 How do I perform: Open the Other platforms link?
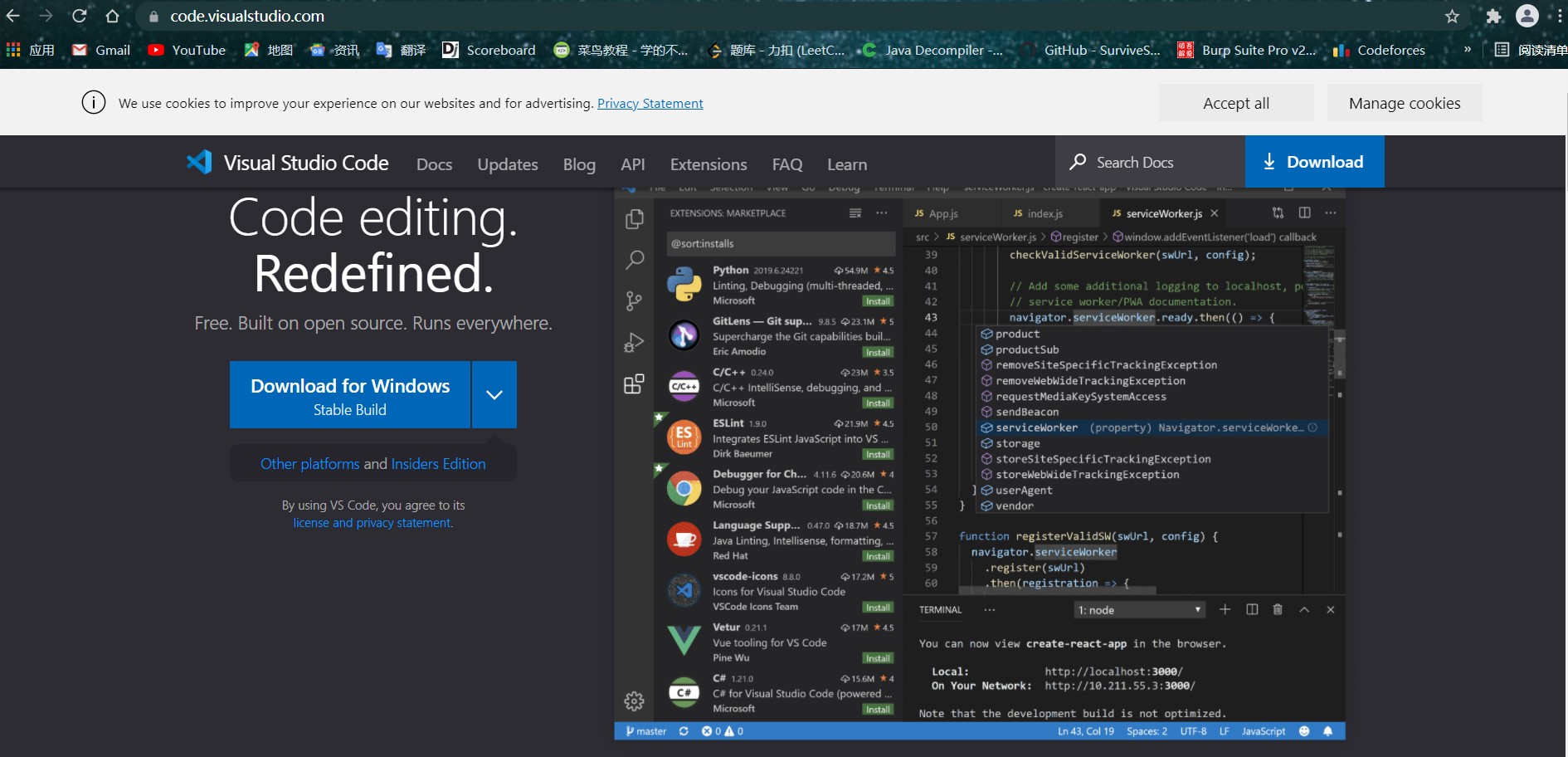click(x=310, y=463)
